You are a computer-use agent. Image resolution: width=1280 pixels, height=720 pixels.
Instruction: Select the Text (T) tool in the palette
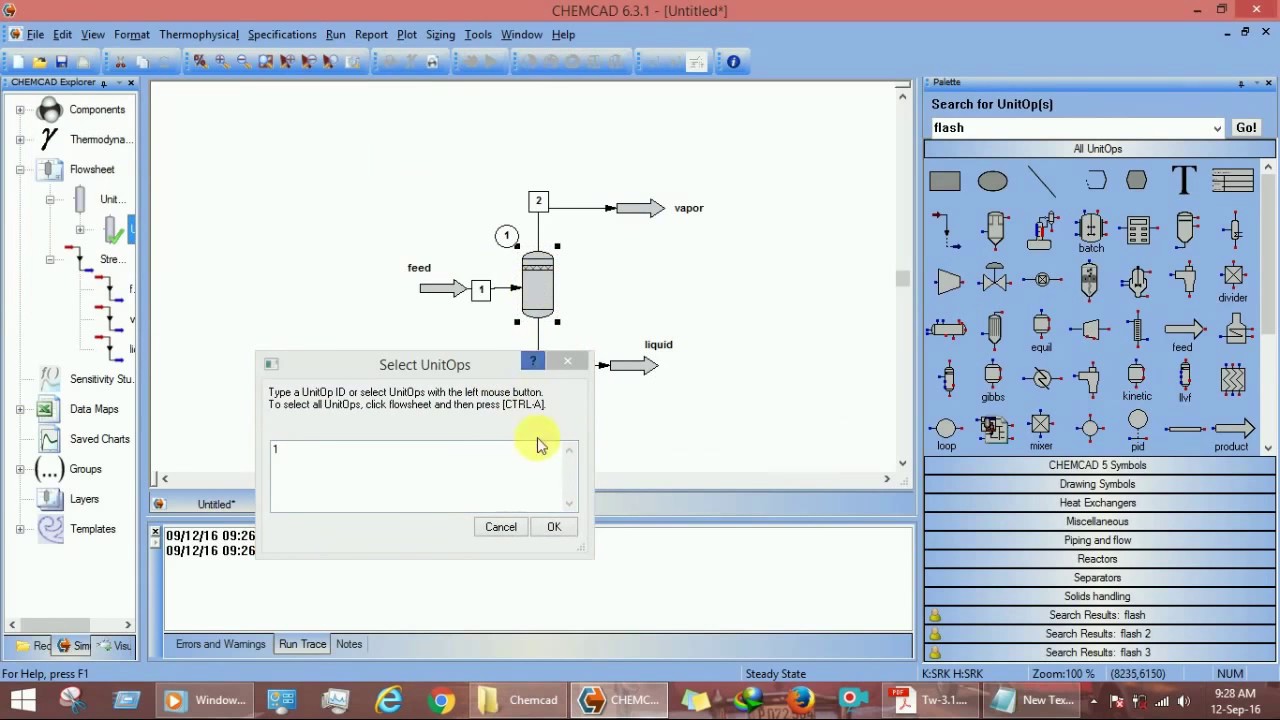click(1184, 180)
